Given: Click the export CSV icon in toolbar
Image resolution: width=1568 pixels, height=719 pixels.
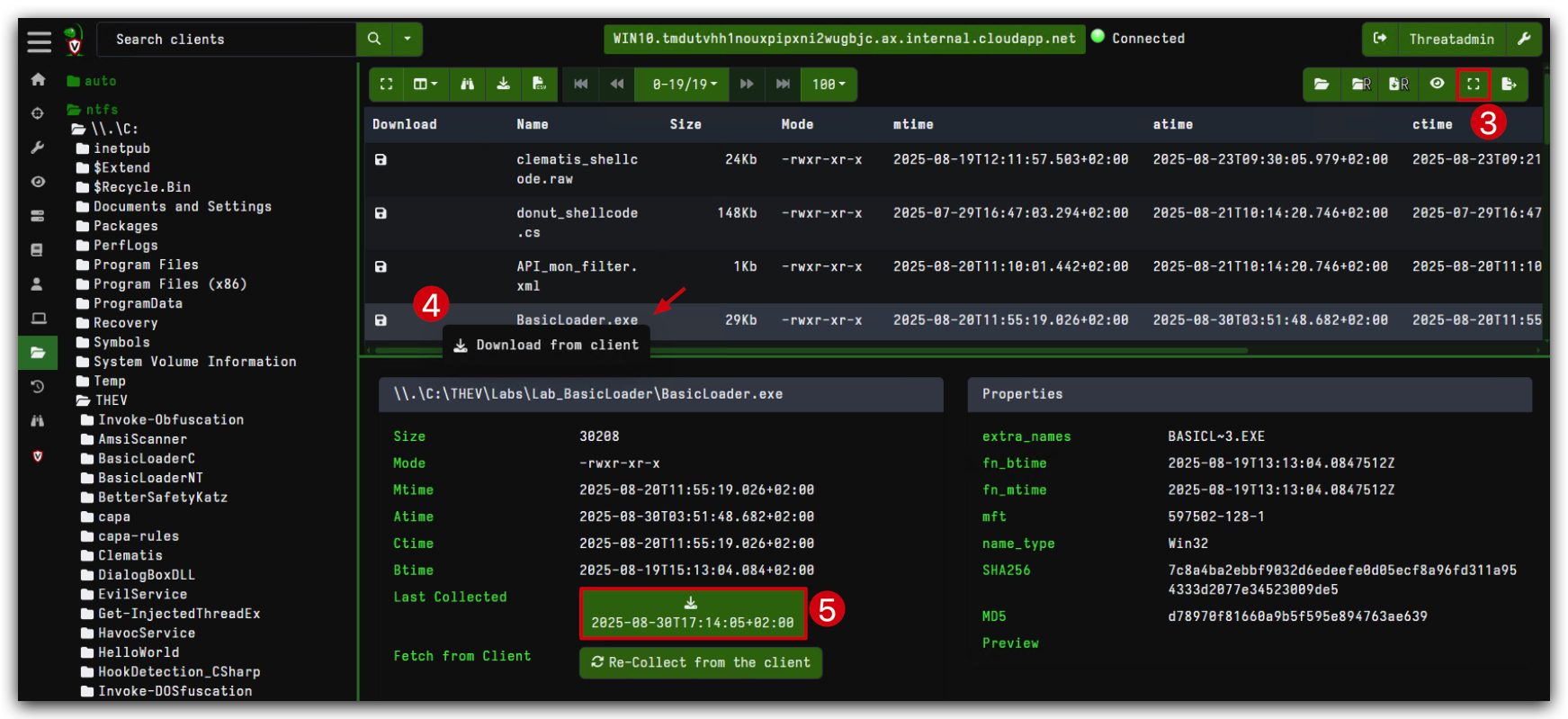Looking at the screenshot, I should click(x=539, y=84).
